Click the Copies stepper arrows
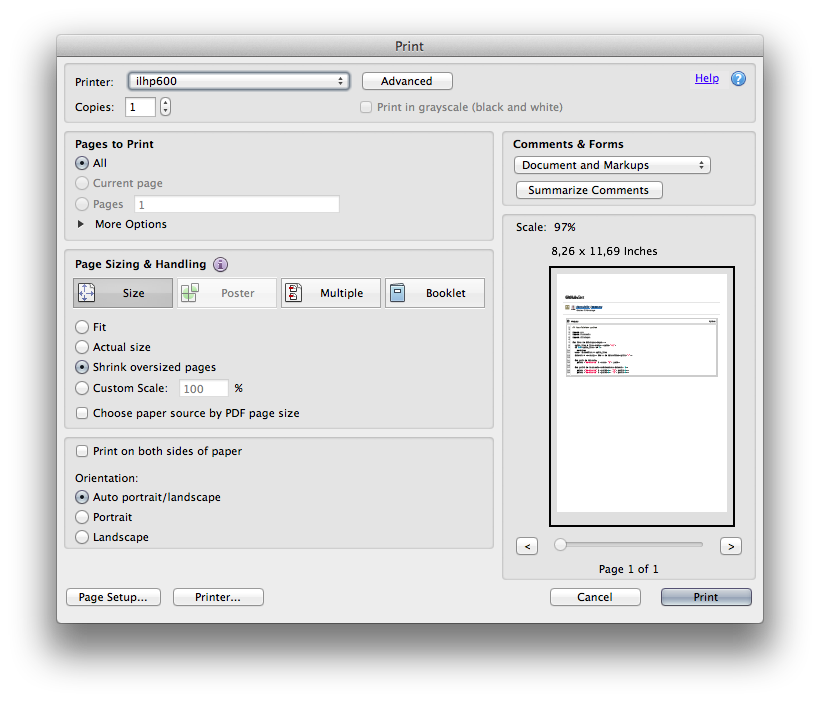Viewport: 820px width, 702px height. 165,107
